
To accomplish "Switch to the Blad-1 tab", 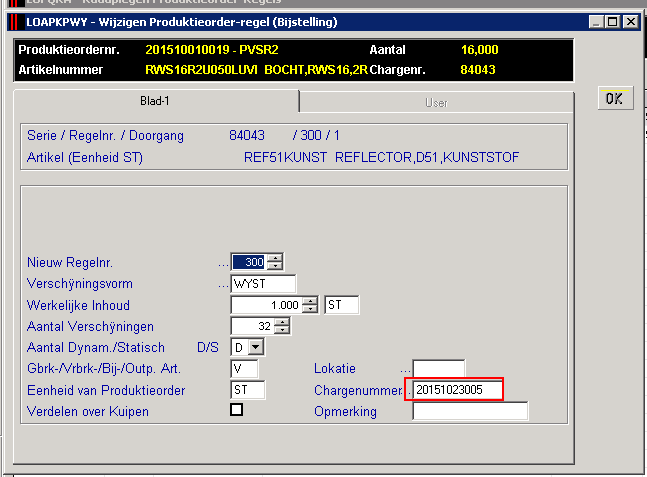I will tap(155, 101).
